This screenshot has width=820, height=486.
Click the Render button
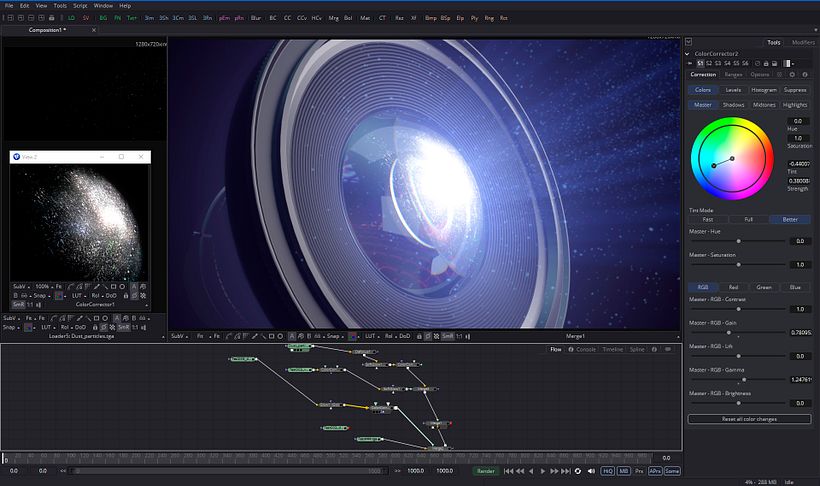point(485,470)
